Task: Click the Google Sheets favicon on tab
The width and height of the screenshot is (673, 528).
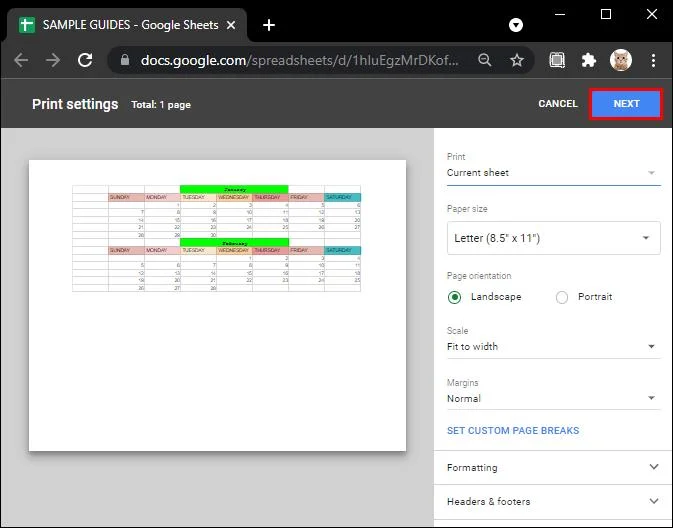Action: [27, 25]
